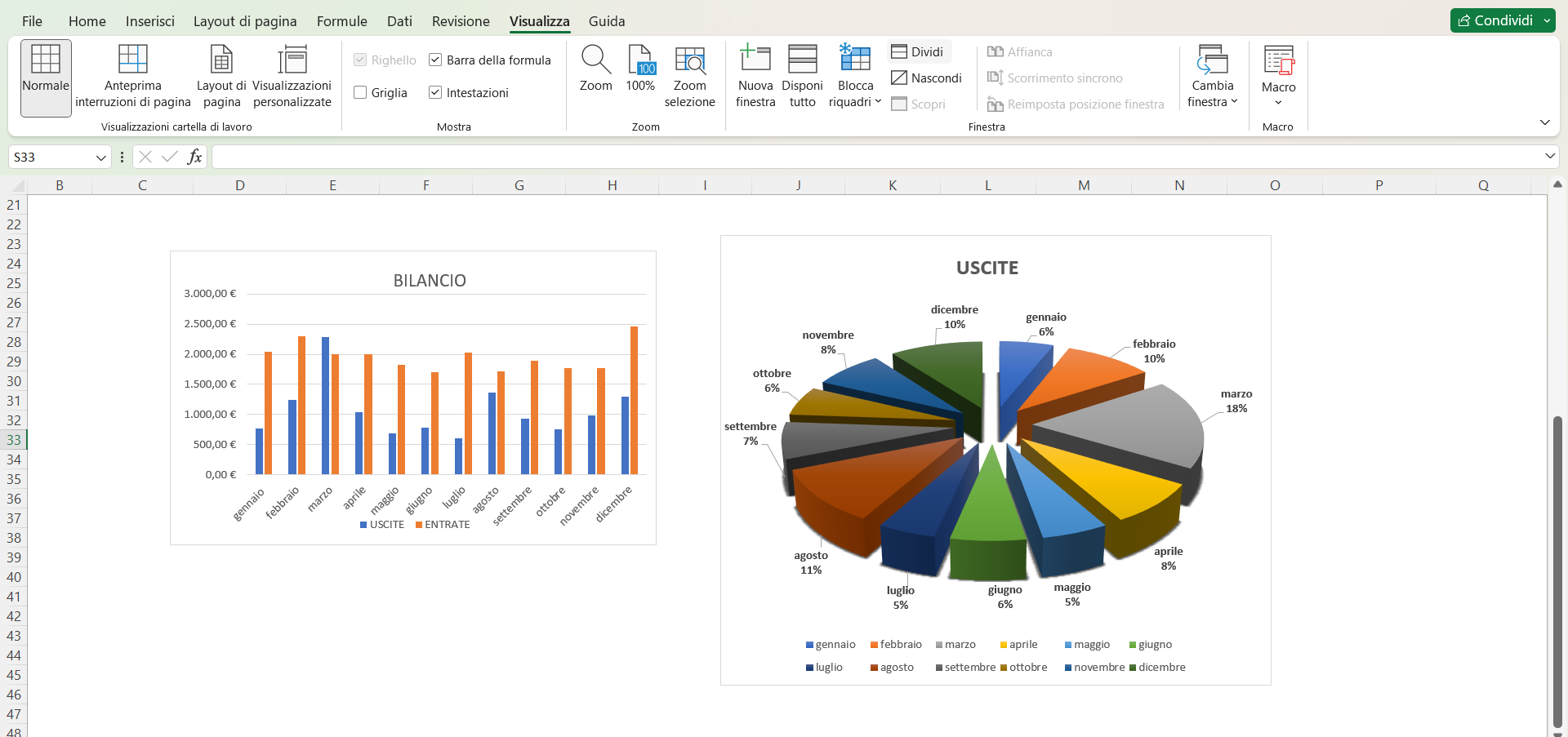Uncheck Barra della formula checkbox
This screenshot has width=1568, height=737.
pos(435,60)
